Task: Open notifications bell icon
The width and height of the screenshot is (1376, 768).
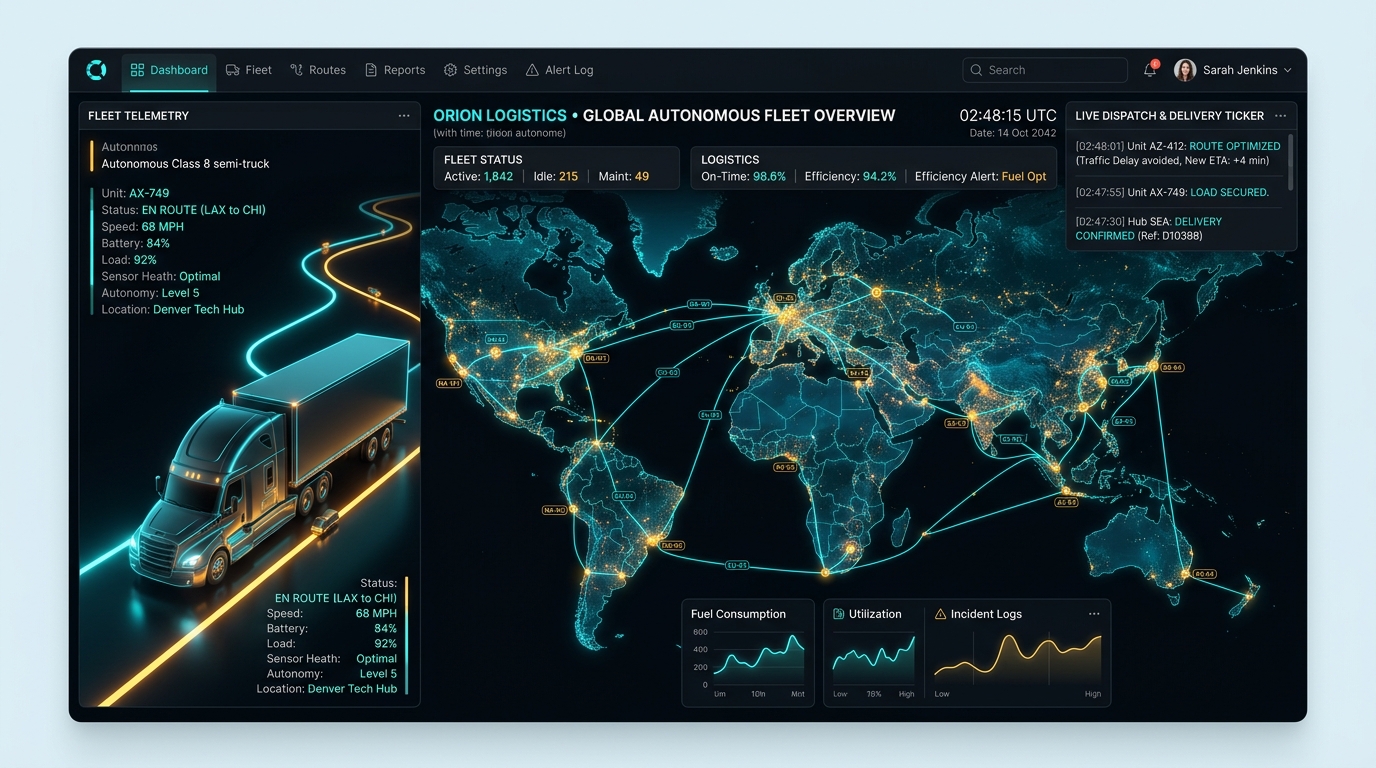Action: (1150, 70)
